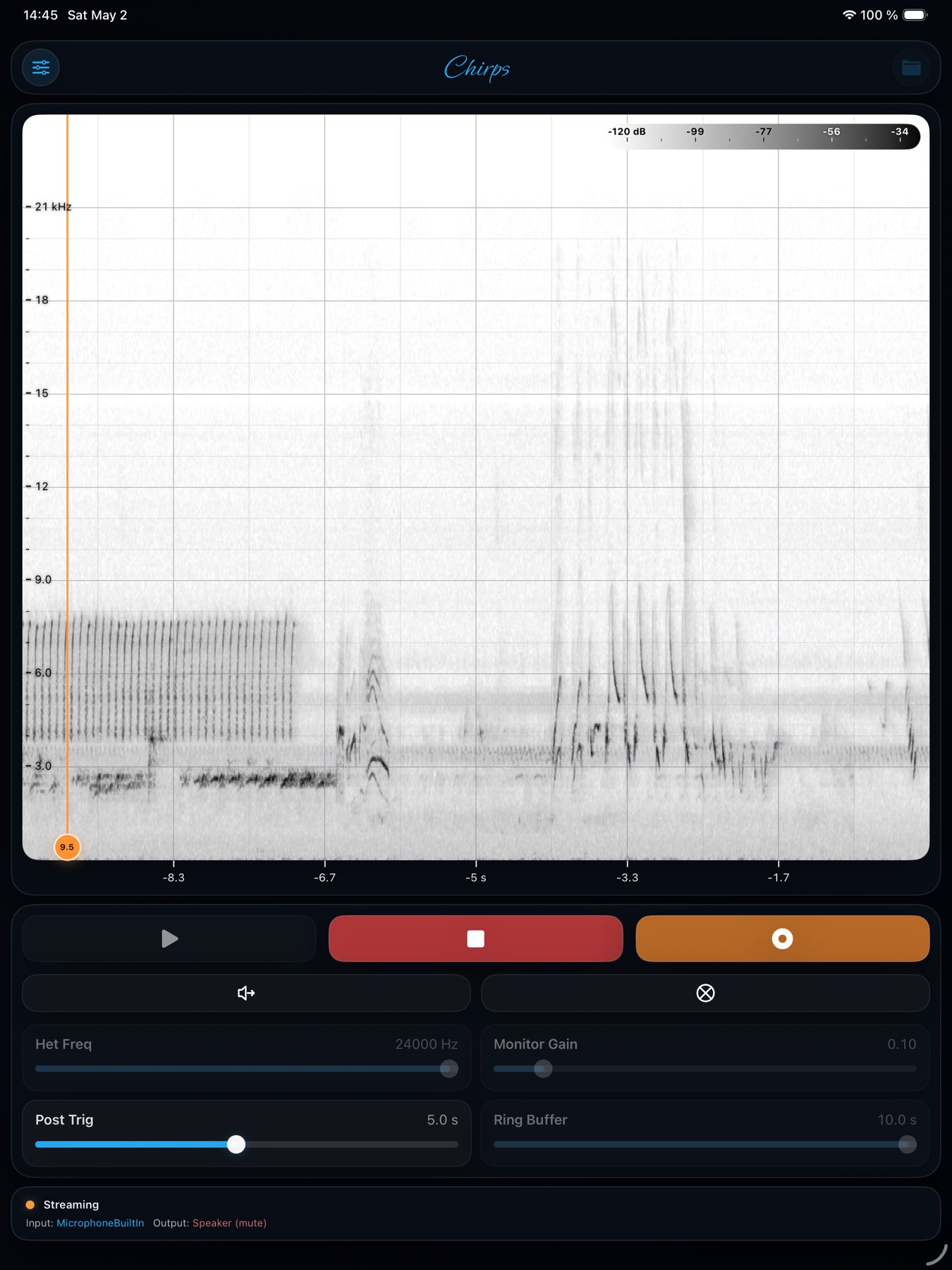Click the Monitor Gain label
Viewport: 952px width, 1270px height.
[535, 1044]
